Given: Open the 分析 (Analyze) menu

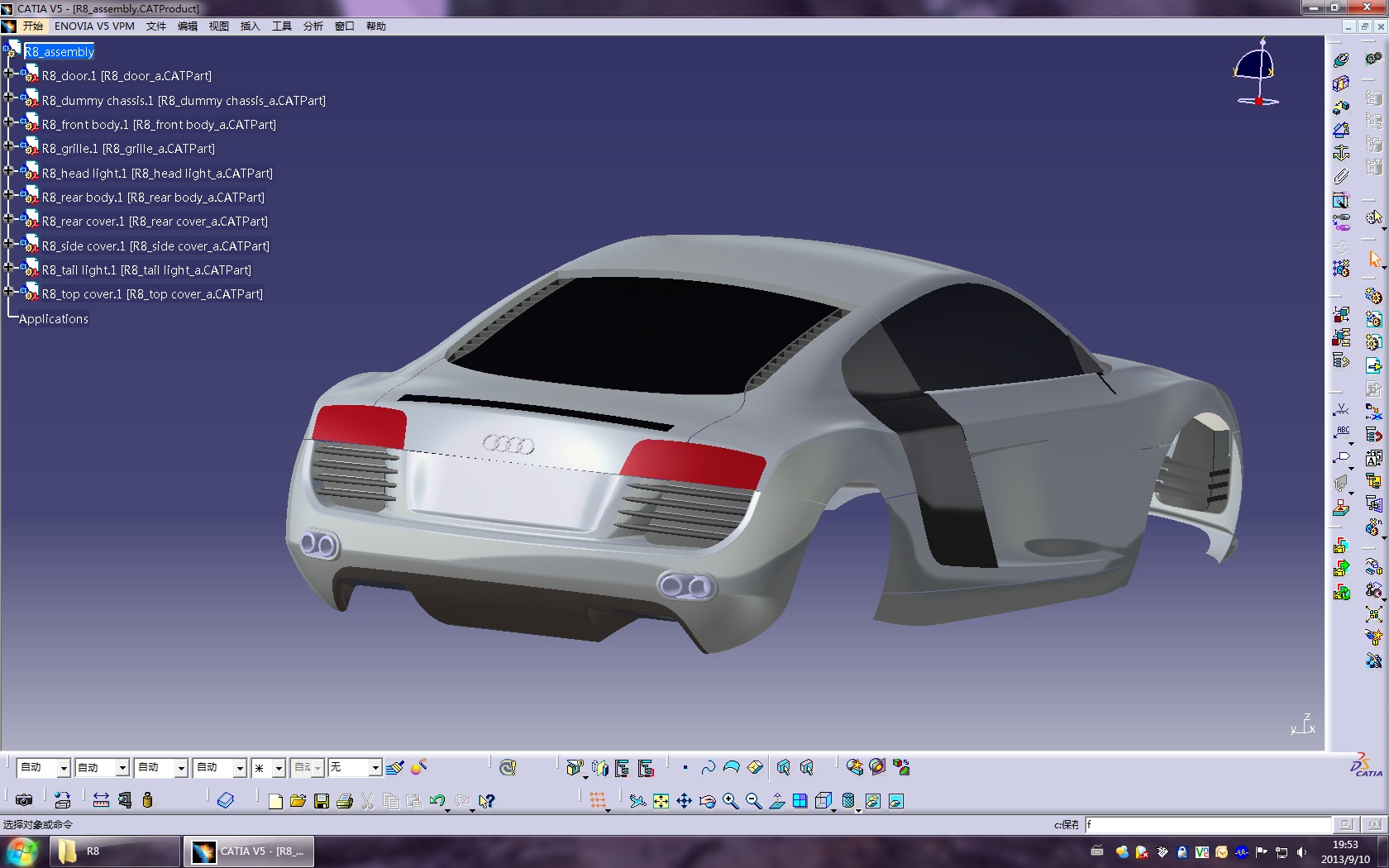Looking at the screenshot, I should pos(313,26).
